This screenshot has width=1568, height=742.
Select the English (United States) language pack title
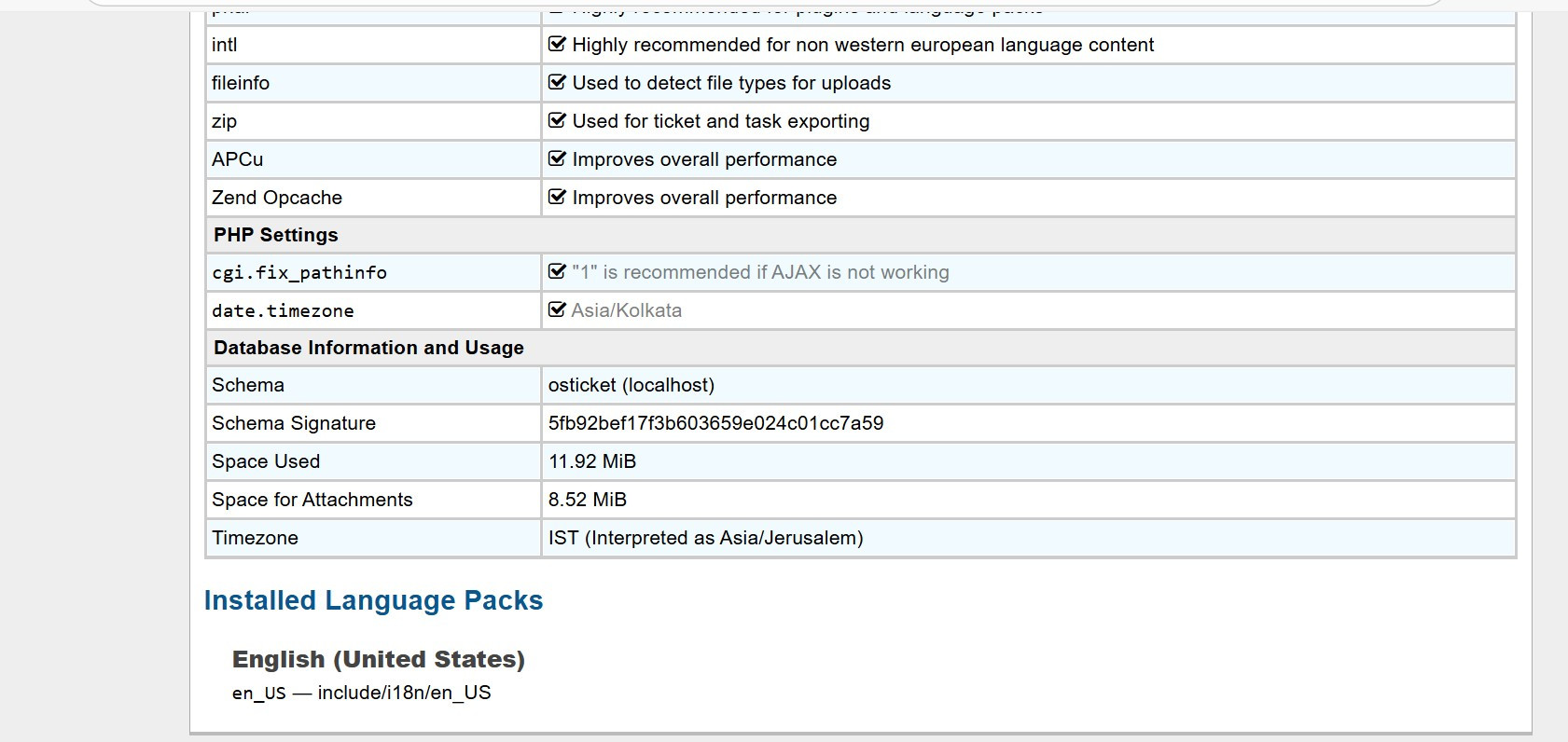pos(378,659)
